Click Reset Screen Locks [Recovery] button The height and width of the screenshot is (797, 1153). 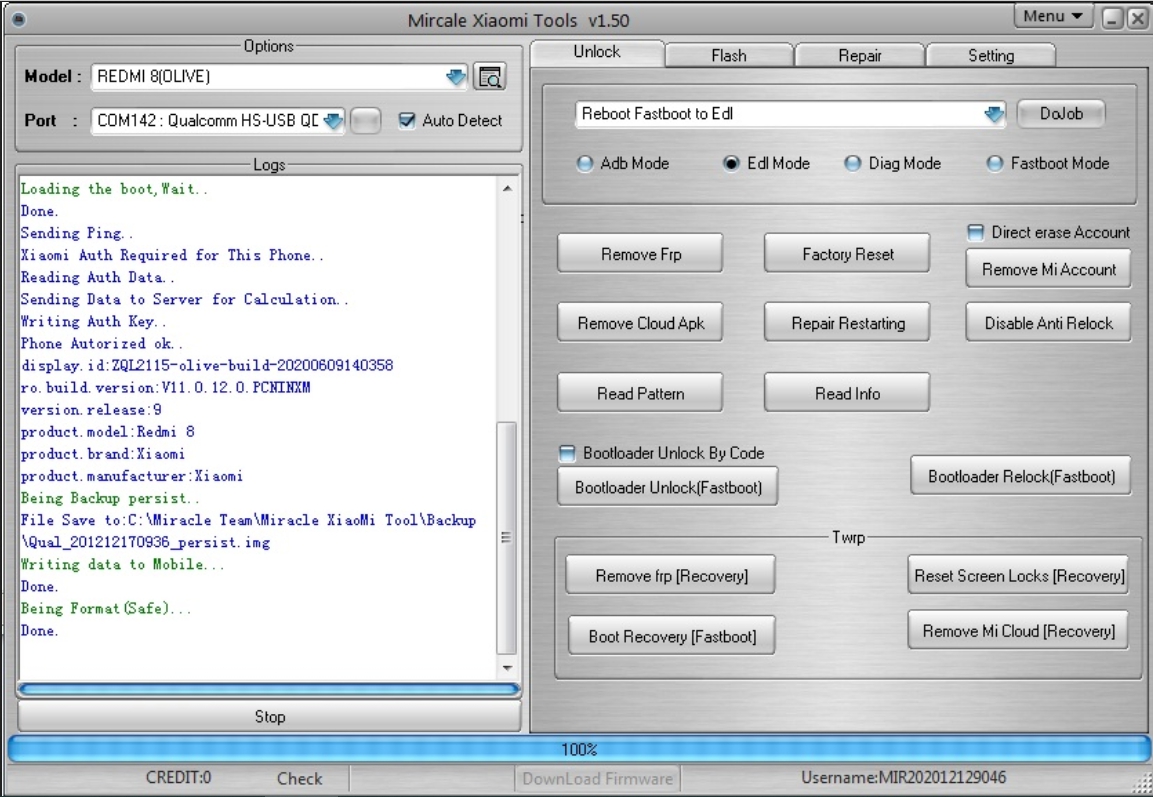pyautogui.click(x=1018, y=576)
